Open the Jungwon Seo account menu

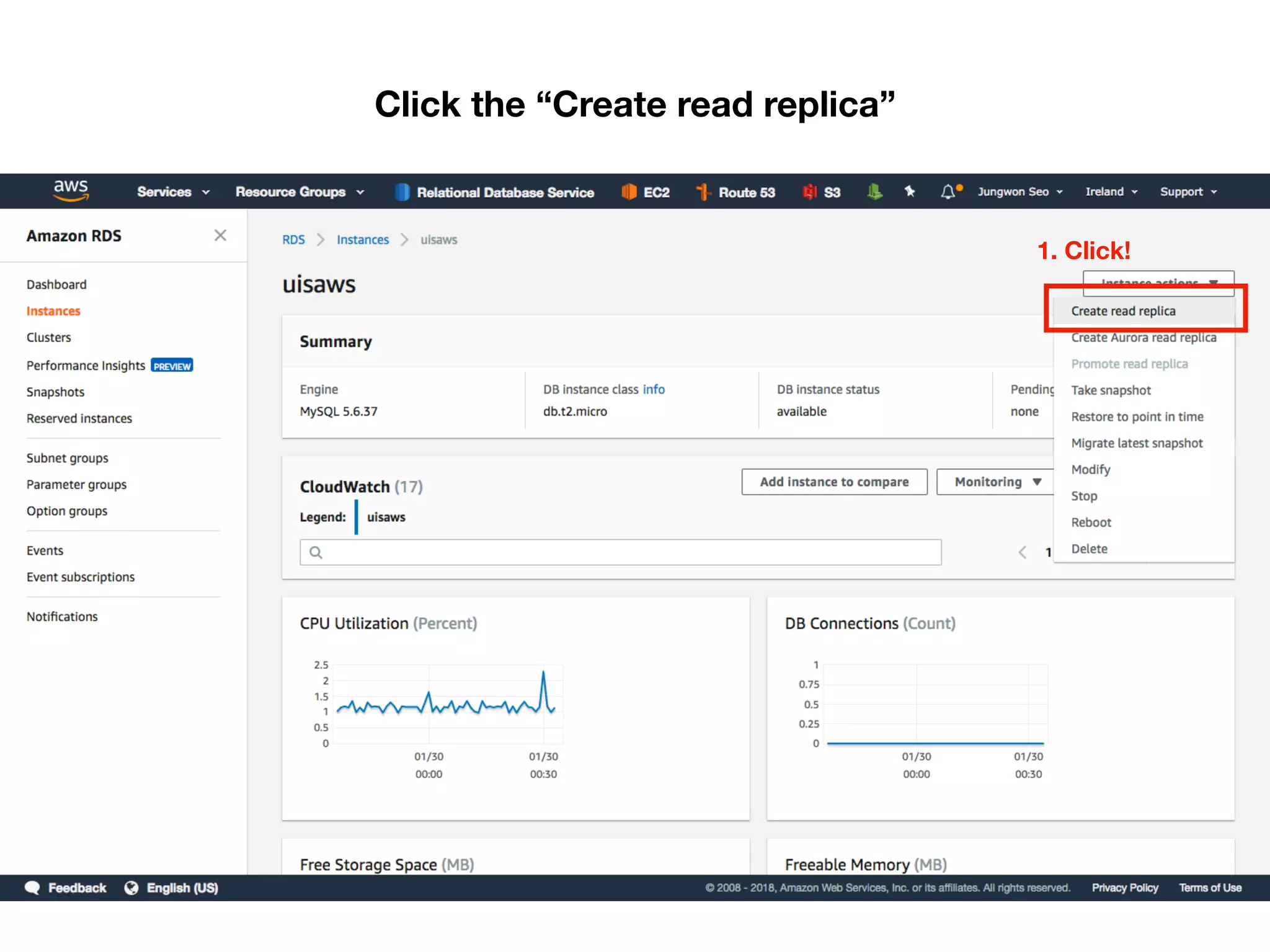point(1020,192)
